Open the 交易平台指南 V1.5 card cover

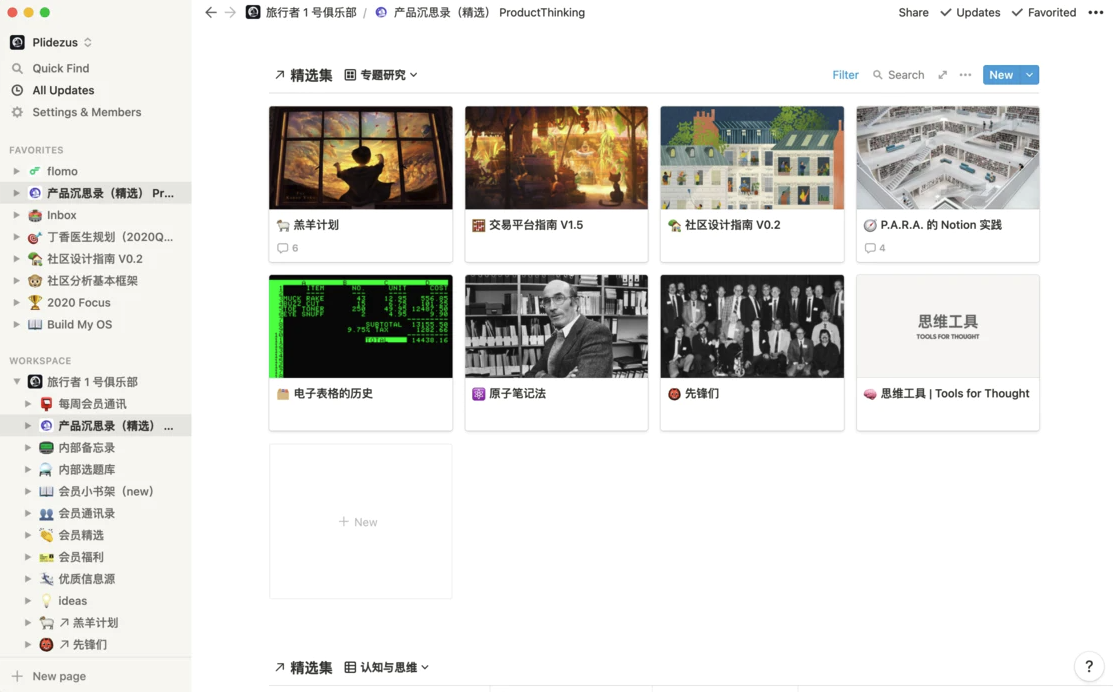[556, 158]
